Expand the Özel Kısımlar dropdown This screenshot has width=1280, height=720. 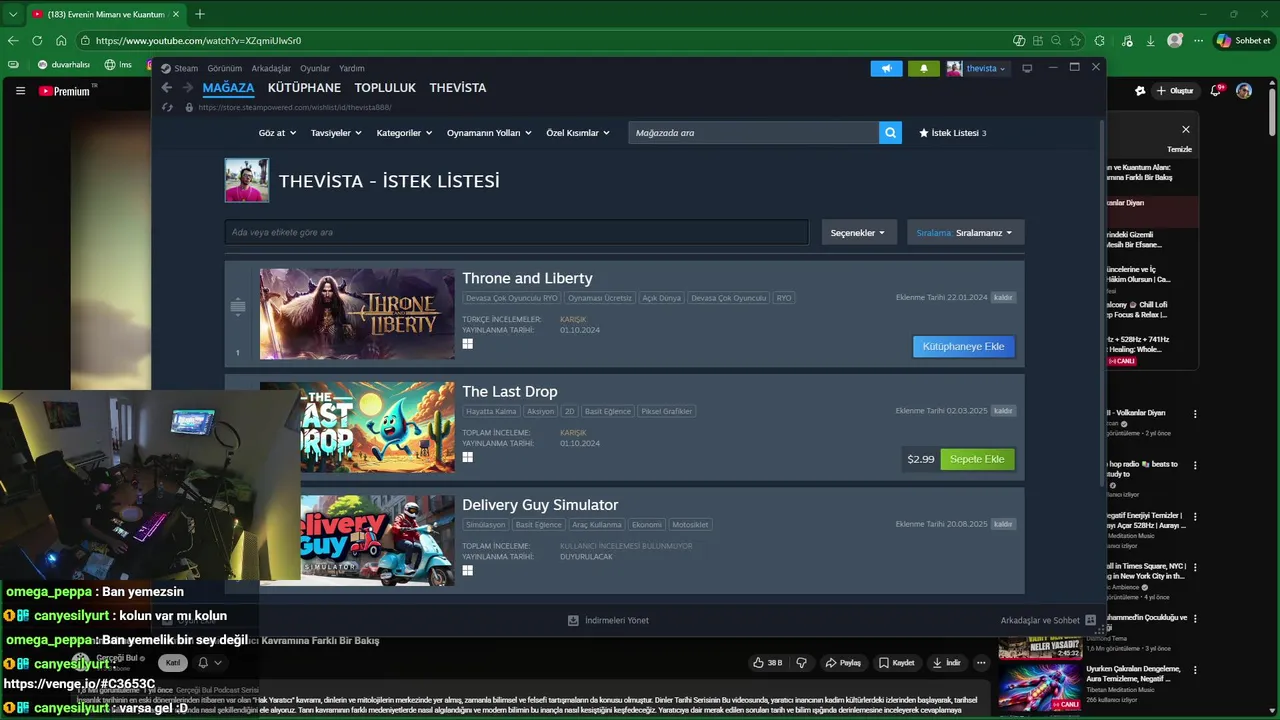[x=578, y=133]
